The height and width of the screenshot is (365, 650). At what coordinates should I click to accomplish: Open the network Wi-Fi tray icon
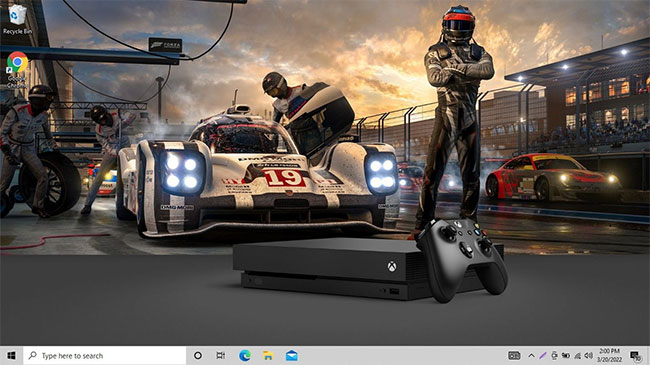coord(577,355)
